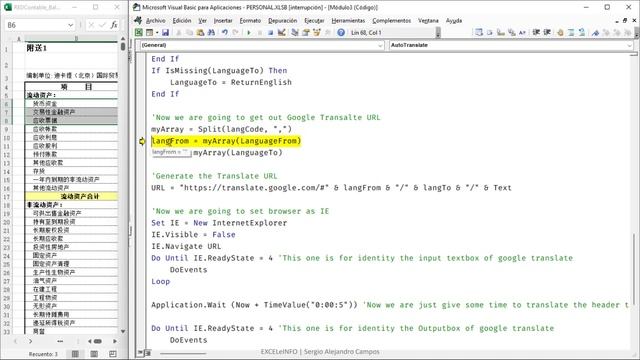Indent the code with the Indent icon
640x360 pixels.
(536, 32)
